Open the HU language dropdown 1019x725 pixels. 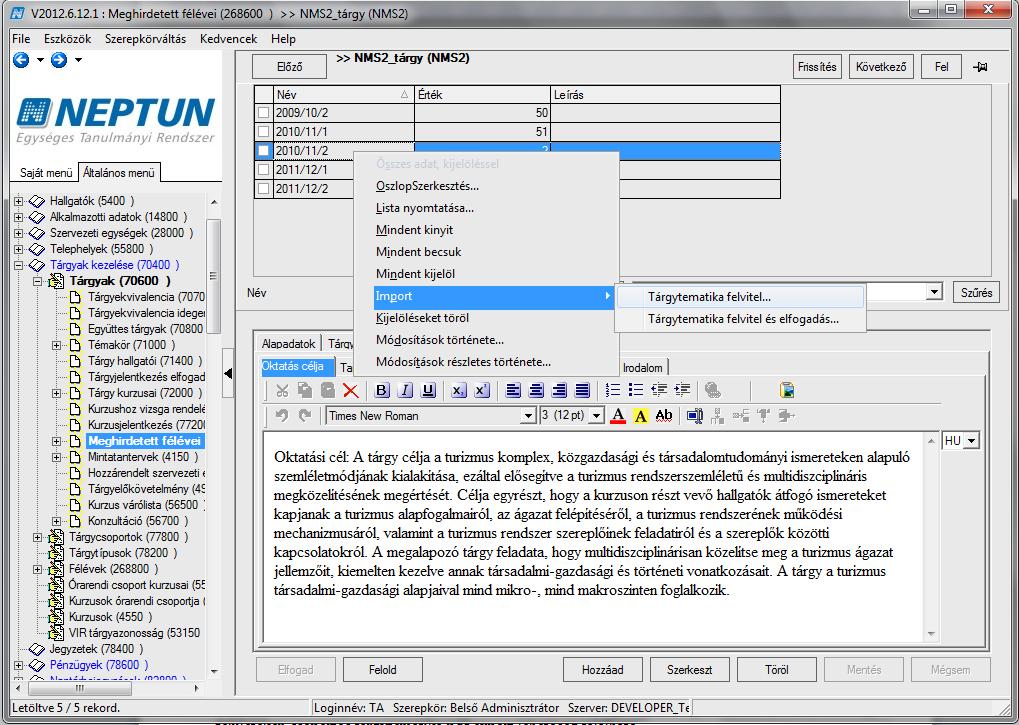point(972,441)
